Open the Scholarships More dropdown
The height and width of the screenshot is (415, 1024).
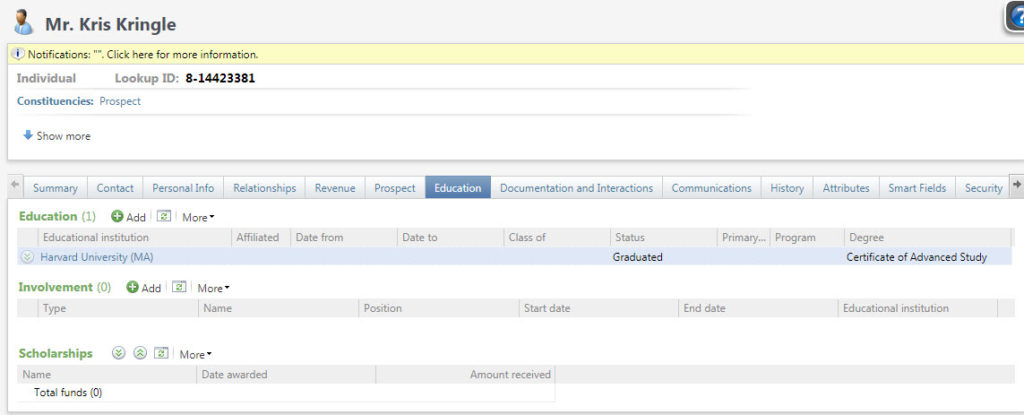[195, 354]
